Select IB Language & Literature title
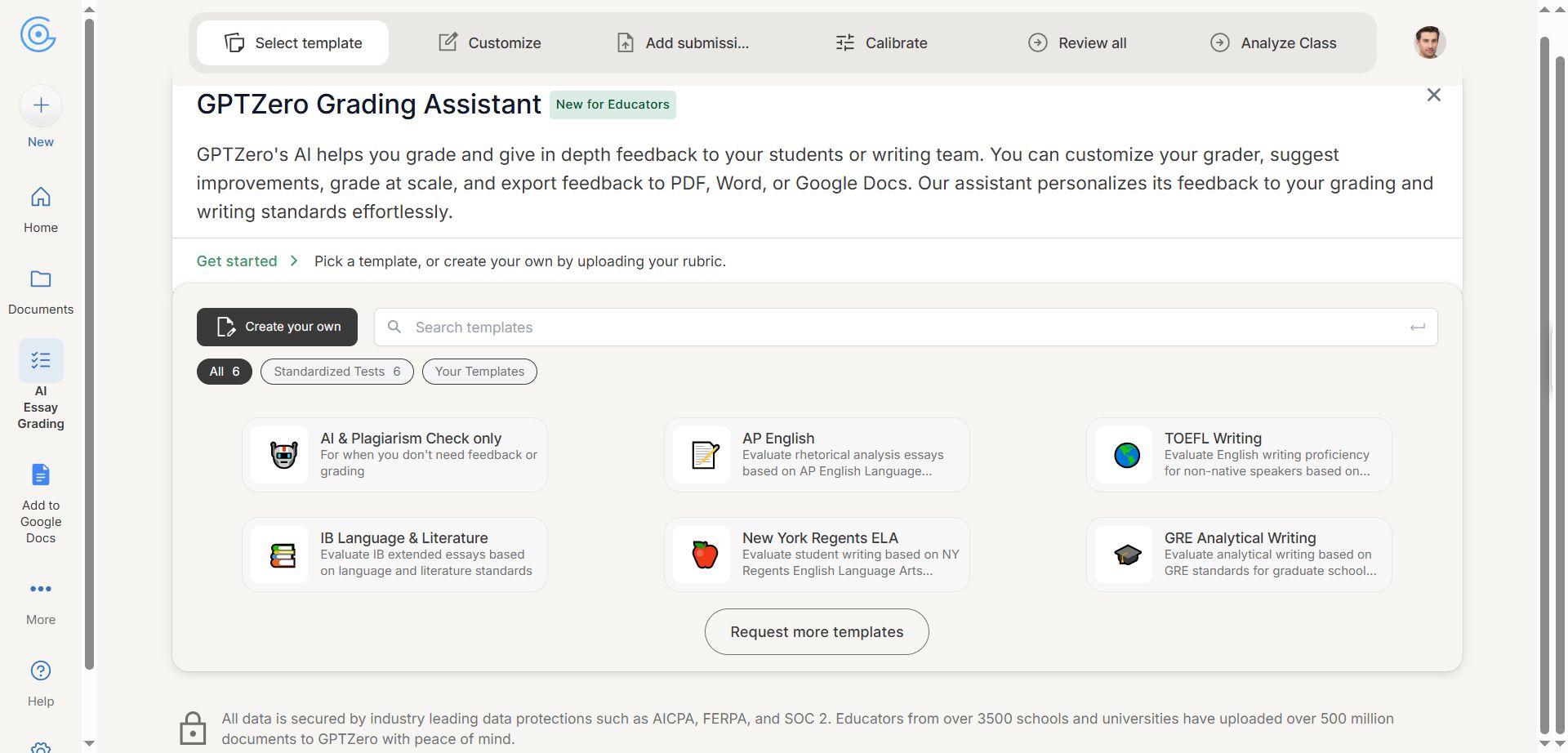This screenshot has width=1568, height=753. coord(404,538)
